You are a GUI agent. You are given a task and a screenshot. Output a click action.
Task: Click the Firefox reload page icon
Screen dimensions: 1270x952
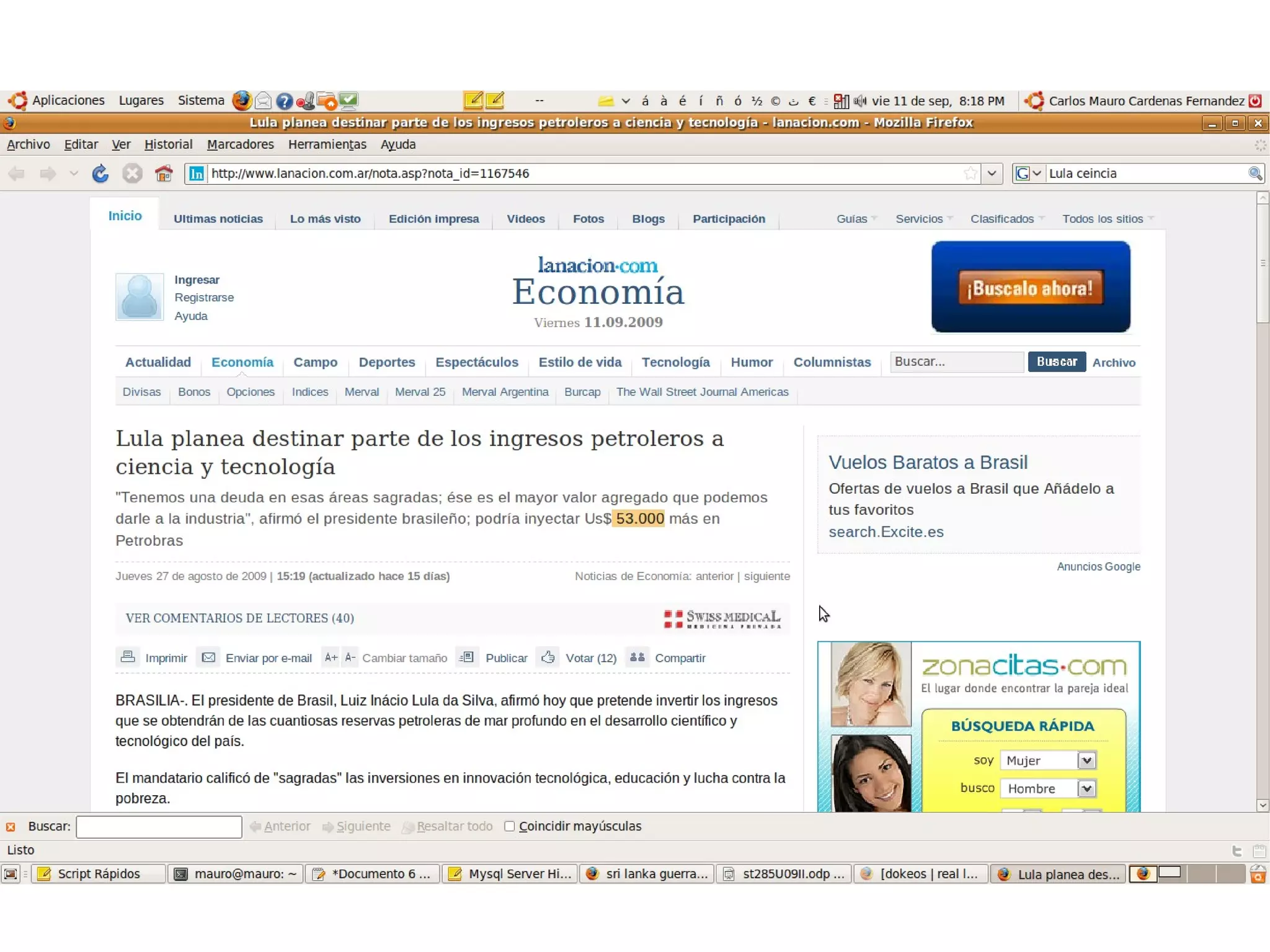(100, 174)
